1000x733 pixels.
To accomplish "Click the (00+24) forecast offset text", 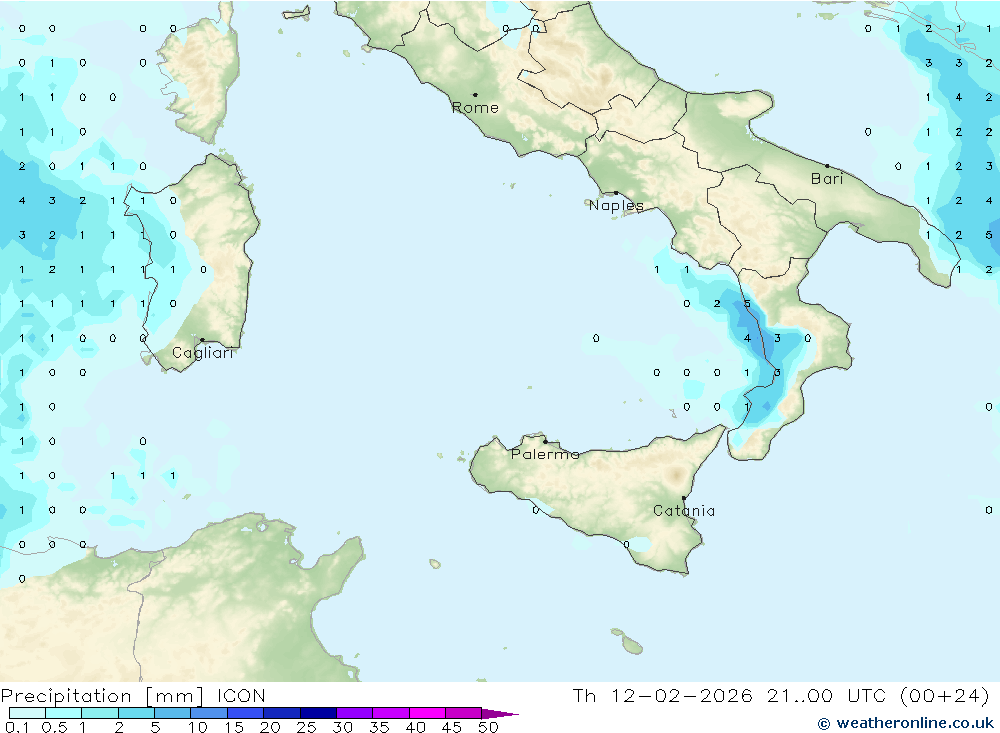I will click(945, 695).
